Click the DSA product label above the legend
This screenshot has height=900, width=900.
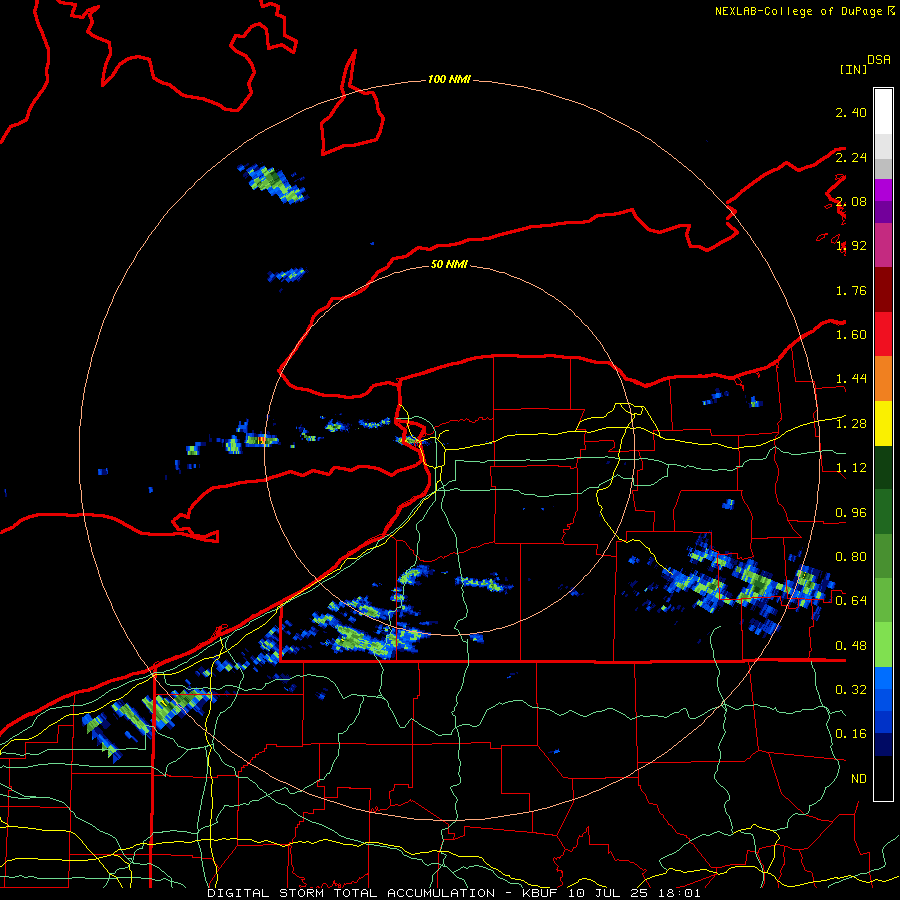(x=878, y=59)
